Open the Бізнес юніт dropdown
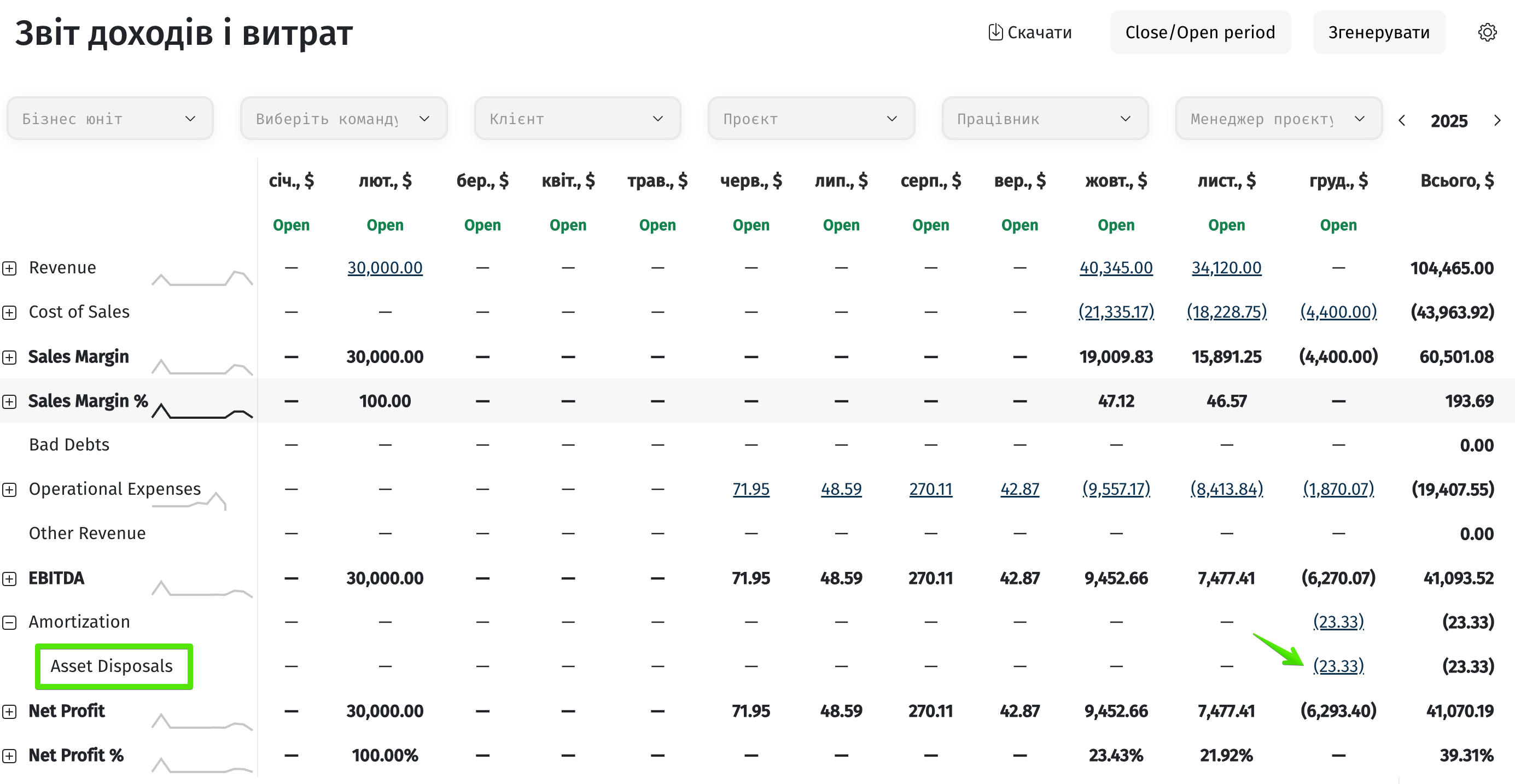Screen dimensions: 1515x784 pos(109,119)
